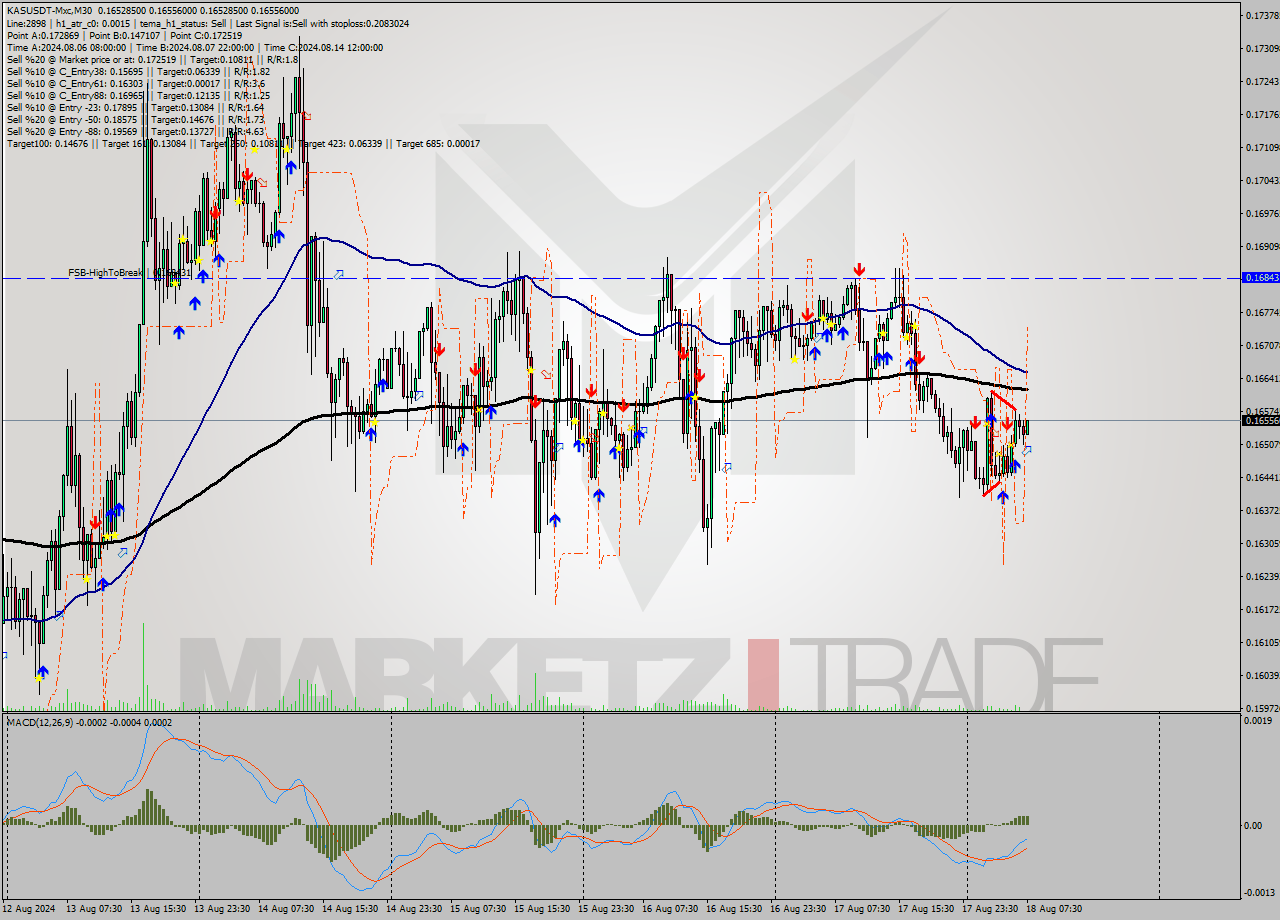Click the 'C_Entry61: 0.16303' line
1280x920 pixels.
(135, 83)
